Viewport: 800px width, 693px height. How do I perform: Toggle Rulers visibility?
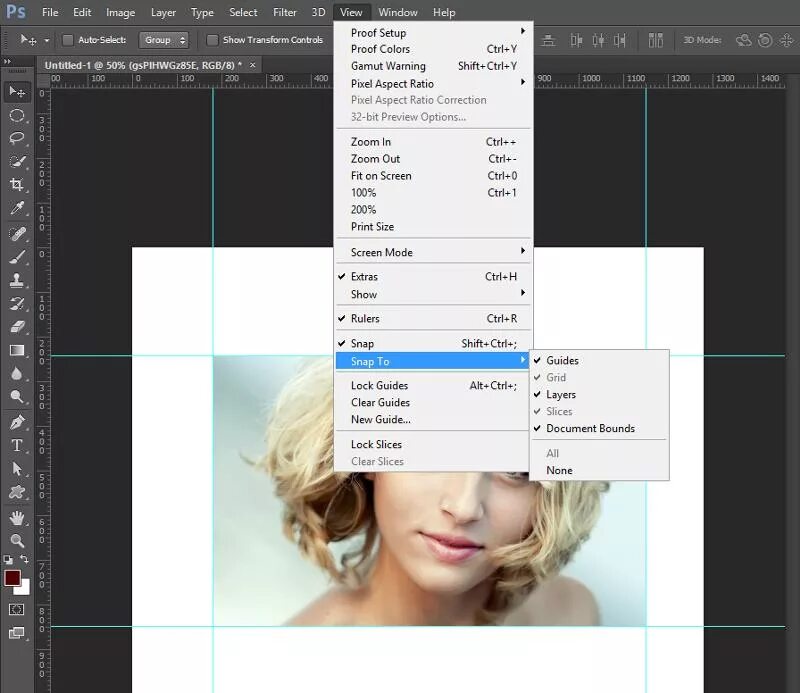434,318
